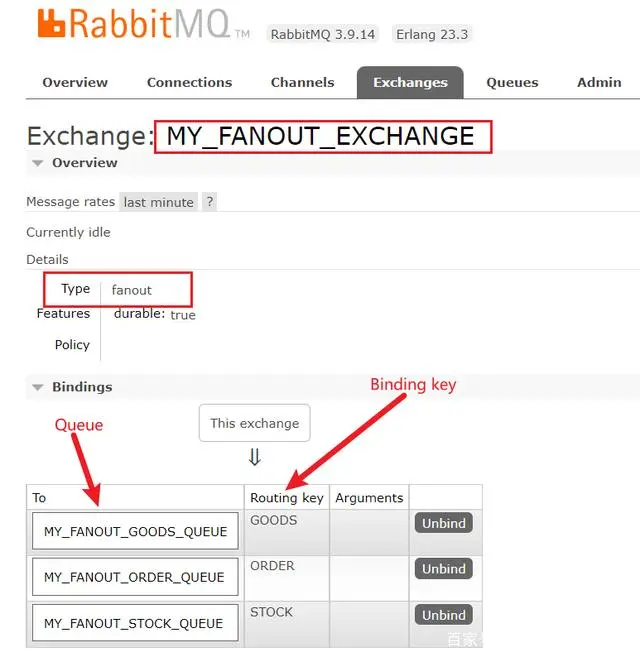Open the Connections tab
The width and height of the screenshot is (640, 657).
pos(189,82)
